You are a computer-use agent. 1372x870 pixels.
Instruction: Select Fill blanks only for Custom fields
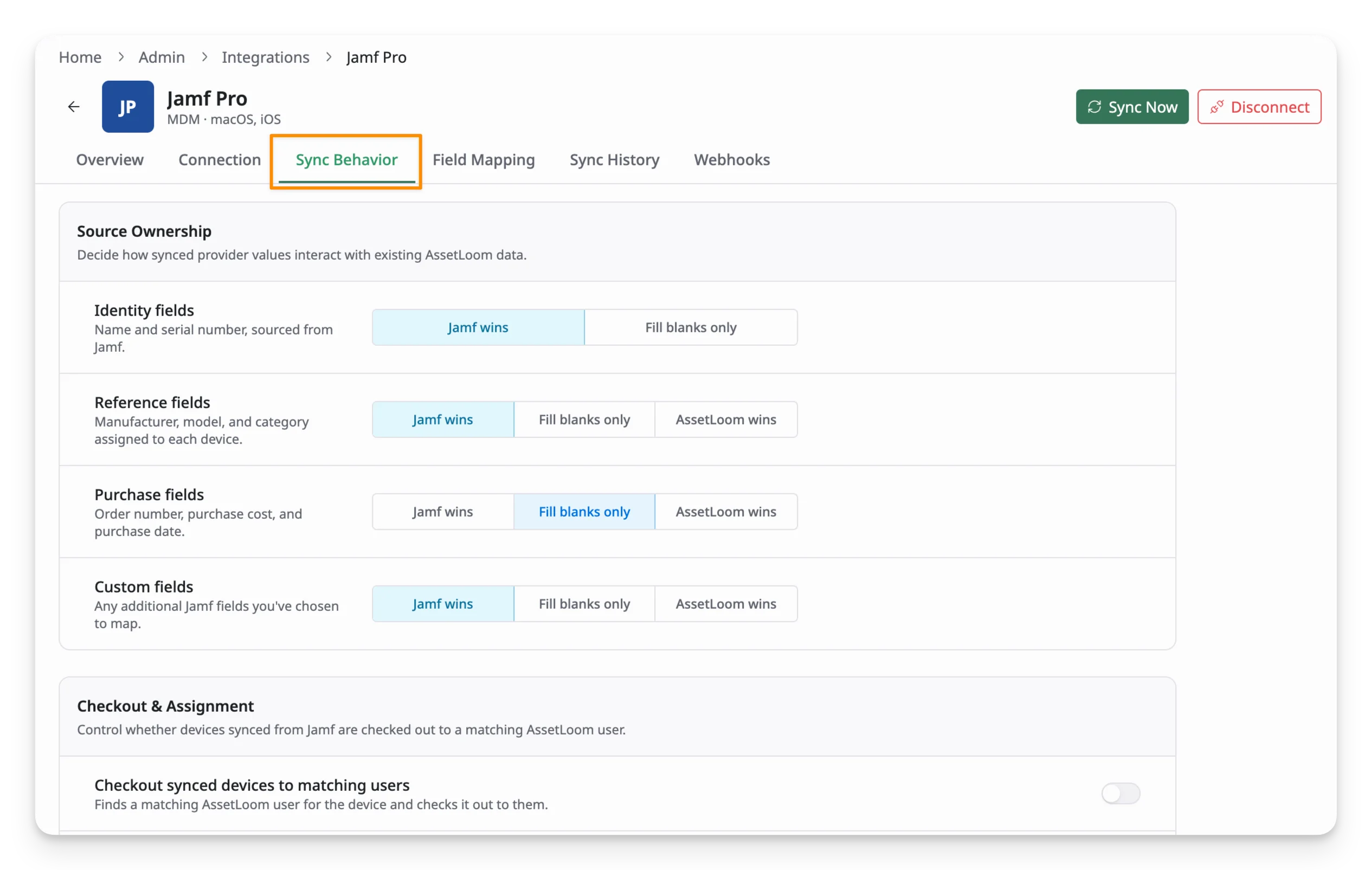tap(584, 604)
